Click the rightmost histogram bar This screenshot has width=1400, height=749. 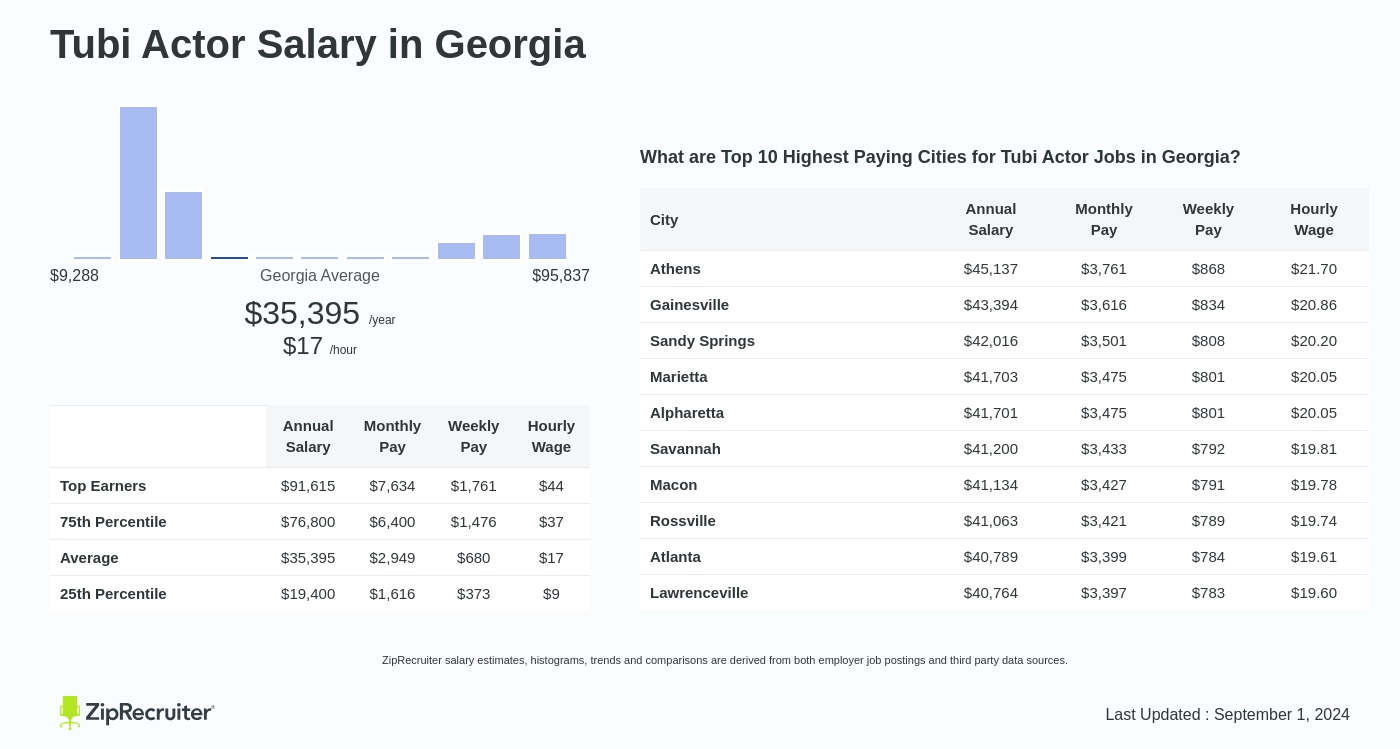(547, 246)
